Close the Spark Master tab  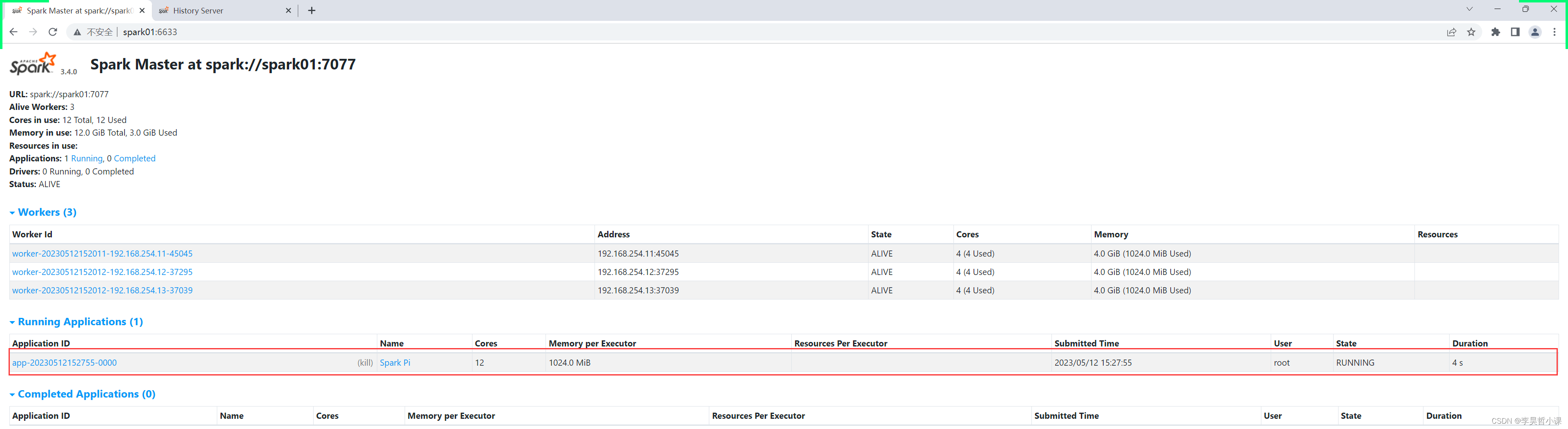point(142,10)
